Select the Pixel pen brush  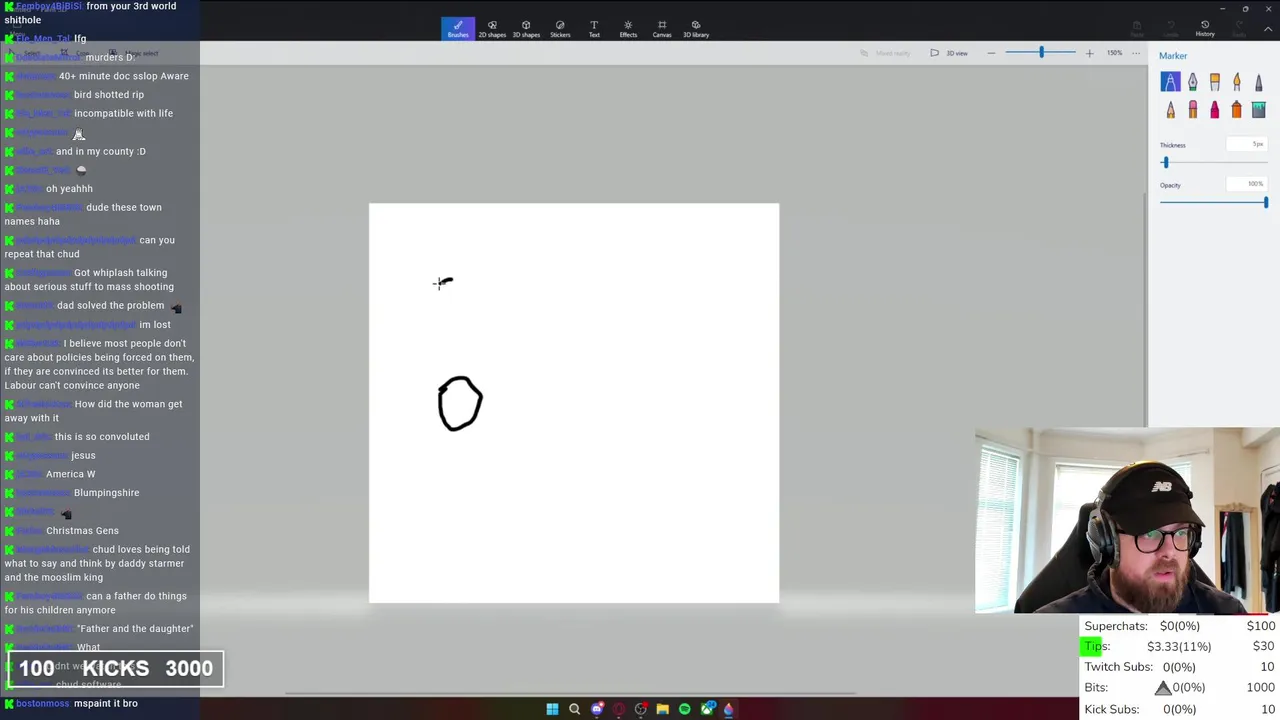coord(1259,83)
